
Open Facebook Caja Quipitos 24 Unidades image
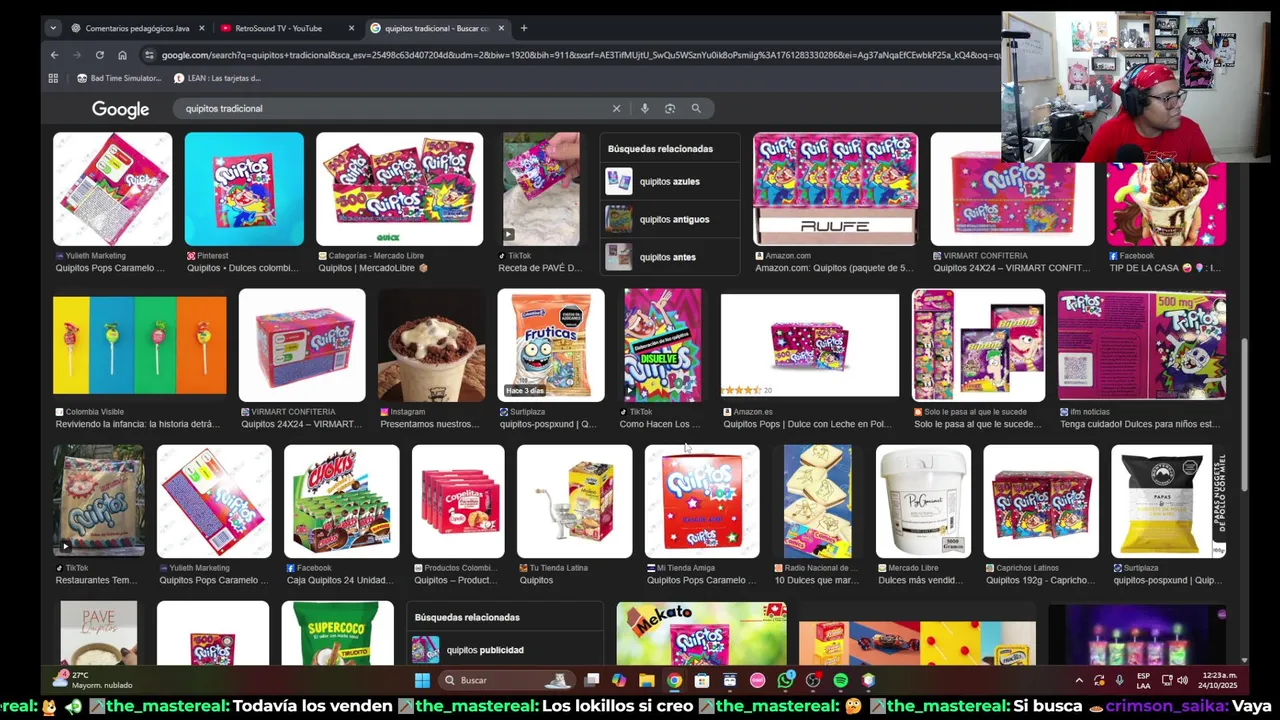coord(341,501)
